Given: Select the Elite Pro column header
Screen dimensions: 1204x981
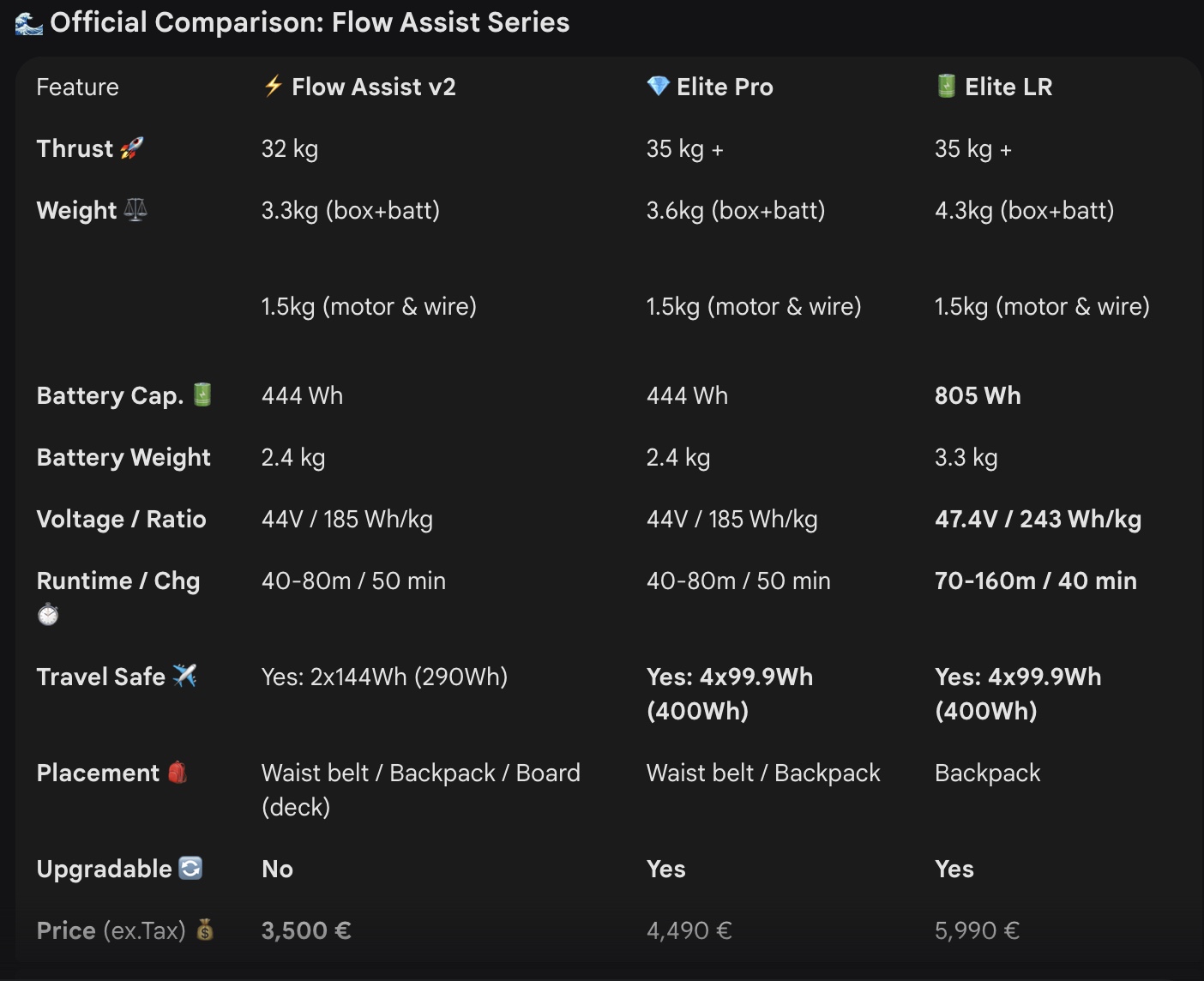Looking at the screenshot, I should pyautogui.click(x=725, y=87).
